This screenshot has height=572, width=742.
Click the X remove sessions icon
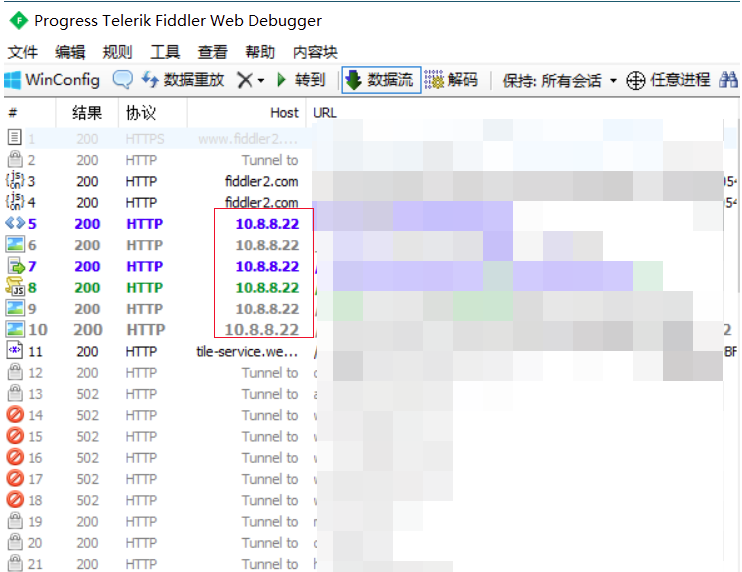click(x=245, y=80)
